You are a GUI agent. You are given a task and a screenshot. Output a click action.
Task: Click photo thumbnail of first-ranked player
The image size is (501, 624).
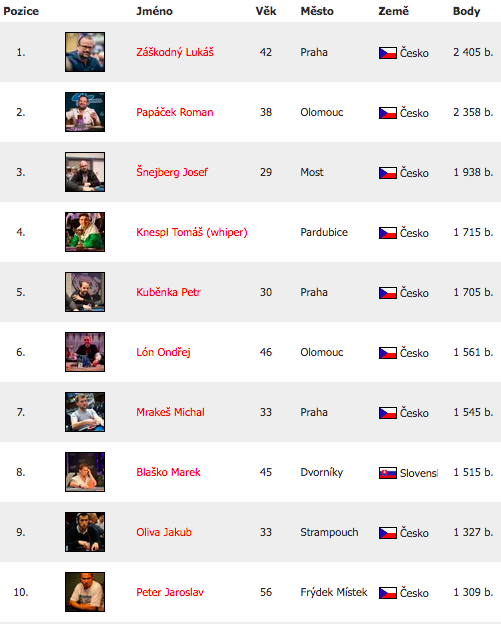[85, 52]
